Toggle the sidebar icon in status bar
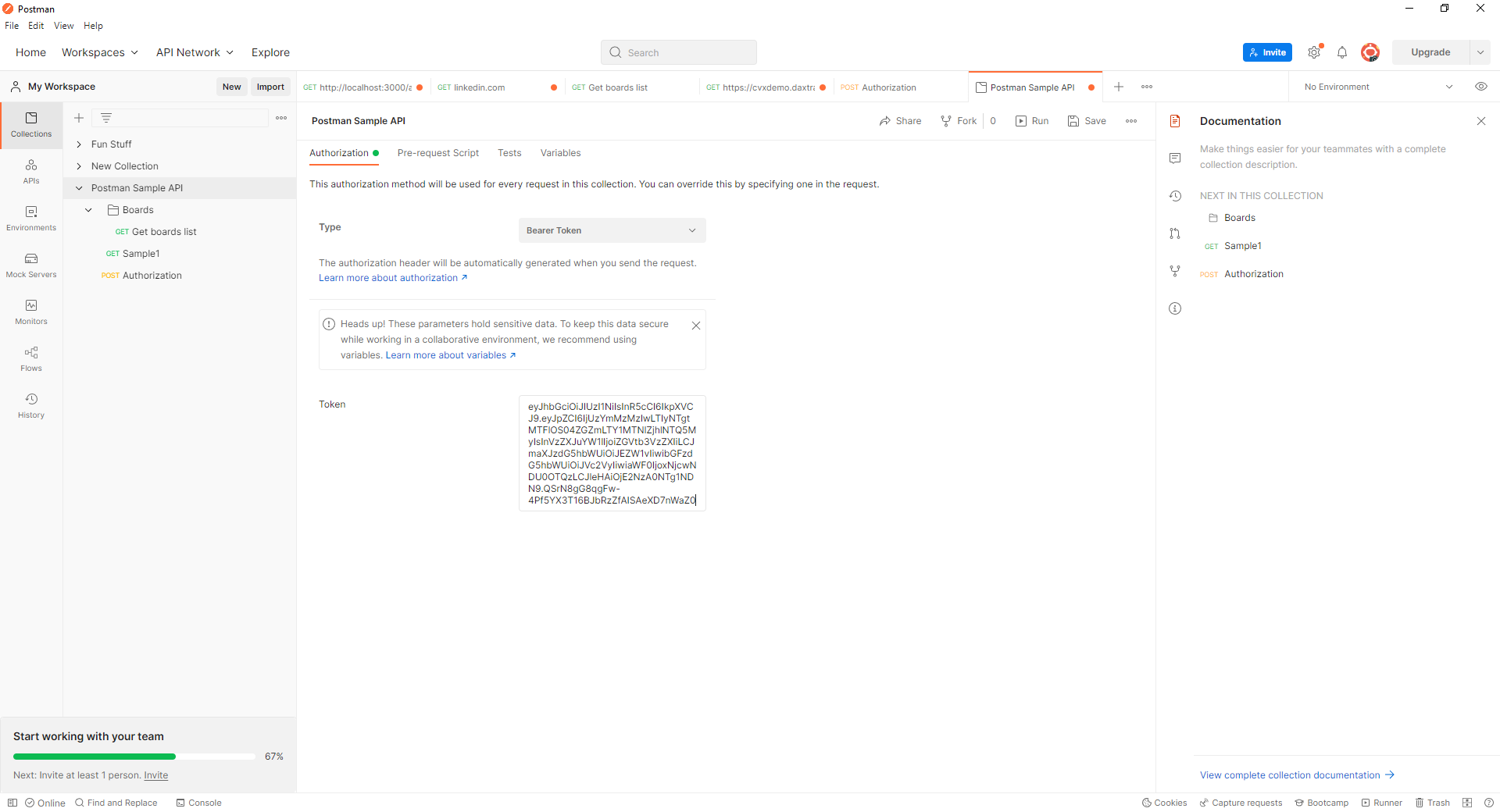Image resolution: width=1500 pixels, height=812 pixels. coord(12,803)
